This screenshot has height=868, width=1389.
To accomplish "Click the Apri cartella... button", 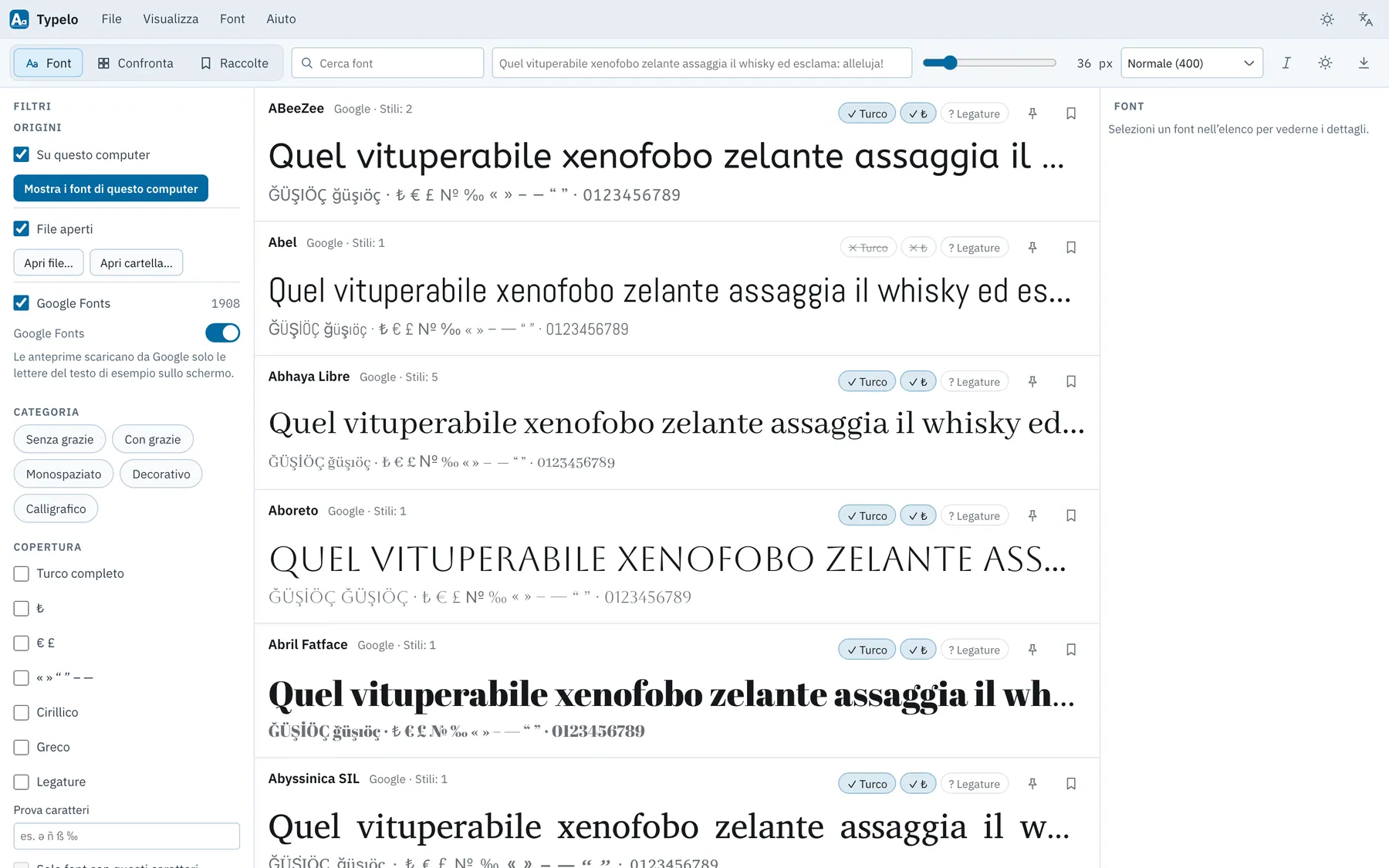I will [x=137, y=263].
